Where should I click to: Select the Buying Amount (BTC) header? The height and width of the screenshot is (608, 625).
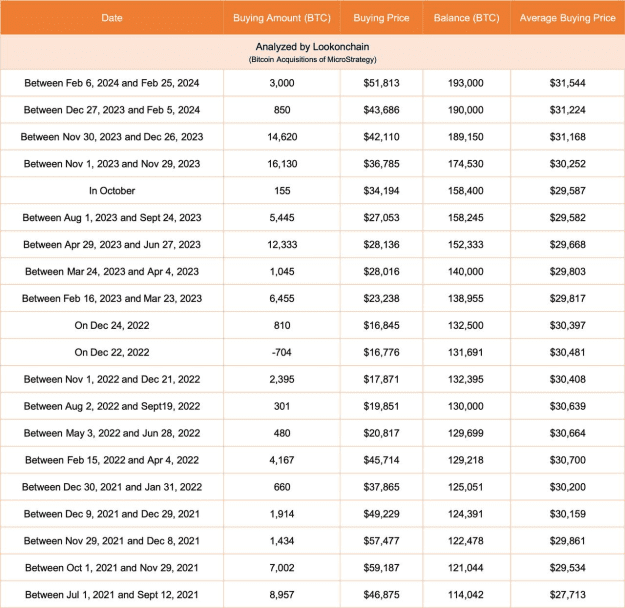[282, 18]
